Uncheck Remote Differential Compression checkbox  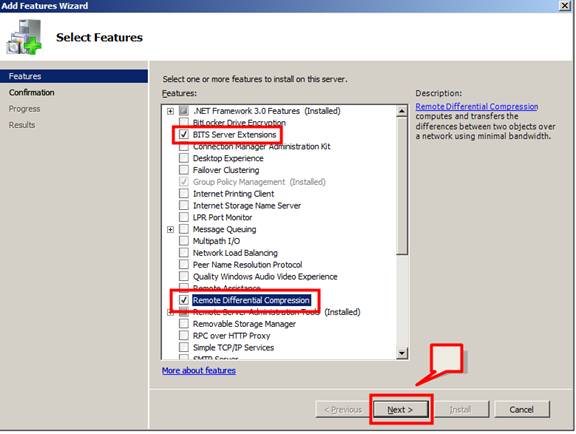(x=184, y=300)
